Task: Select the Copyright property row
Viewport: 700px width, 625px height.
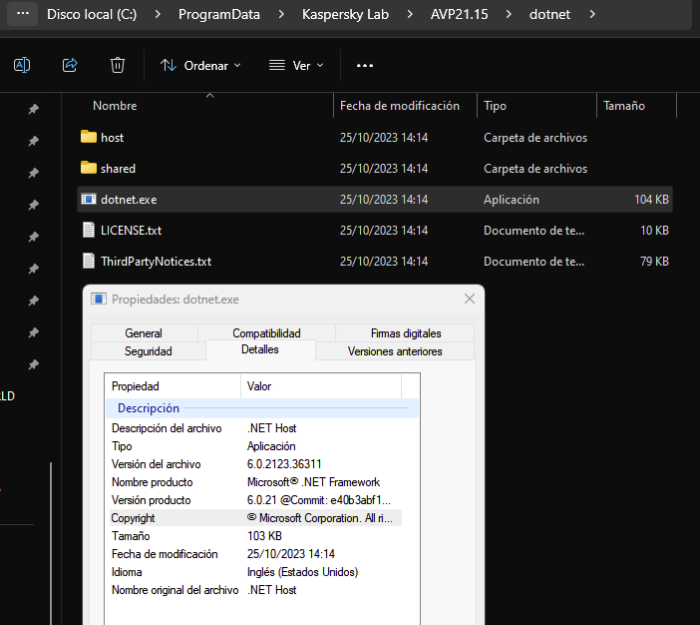Action: coord(256,518)
